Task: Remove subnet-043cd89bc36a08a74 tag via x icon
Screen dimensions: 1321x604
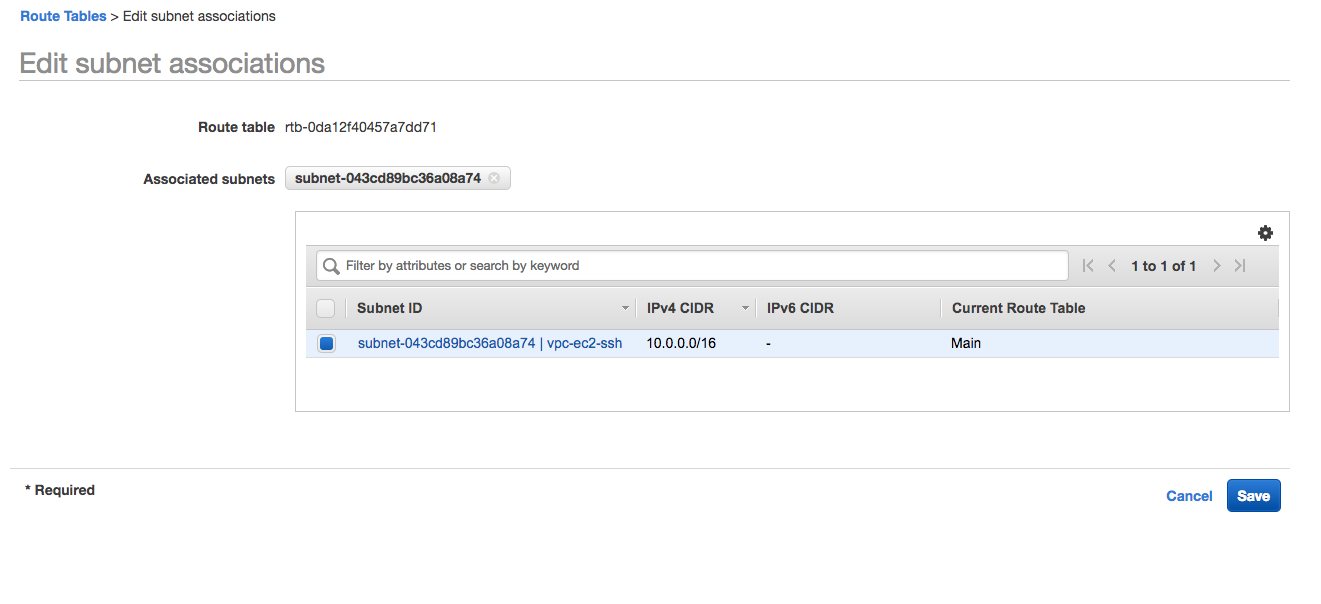Action: click(494, 178)
